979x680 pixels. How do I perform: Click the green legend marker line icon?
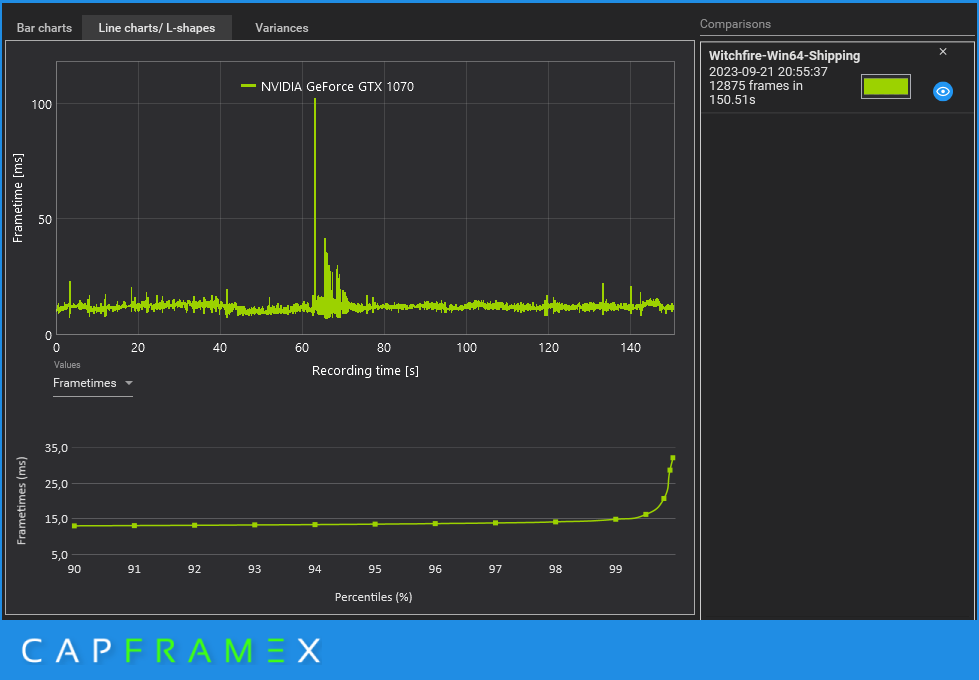pyautogui.click(x=248, y=86)
